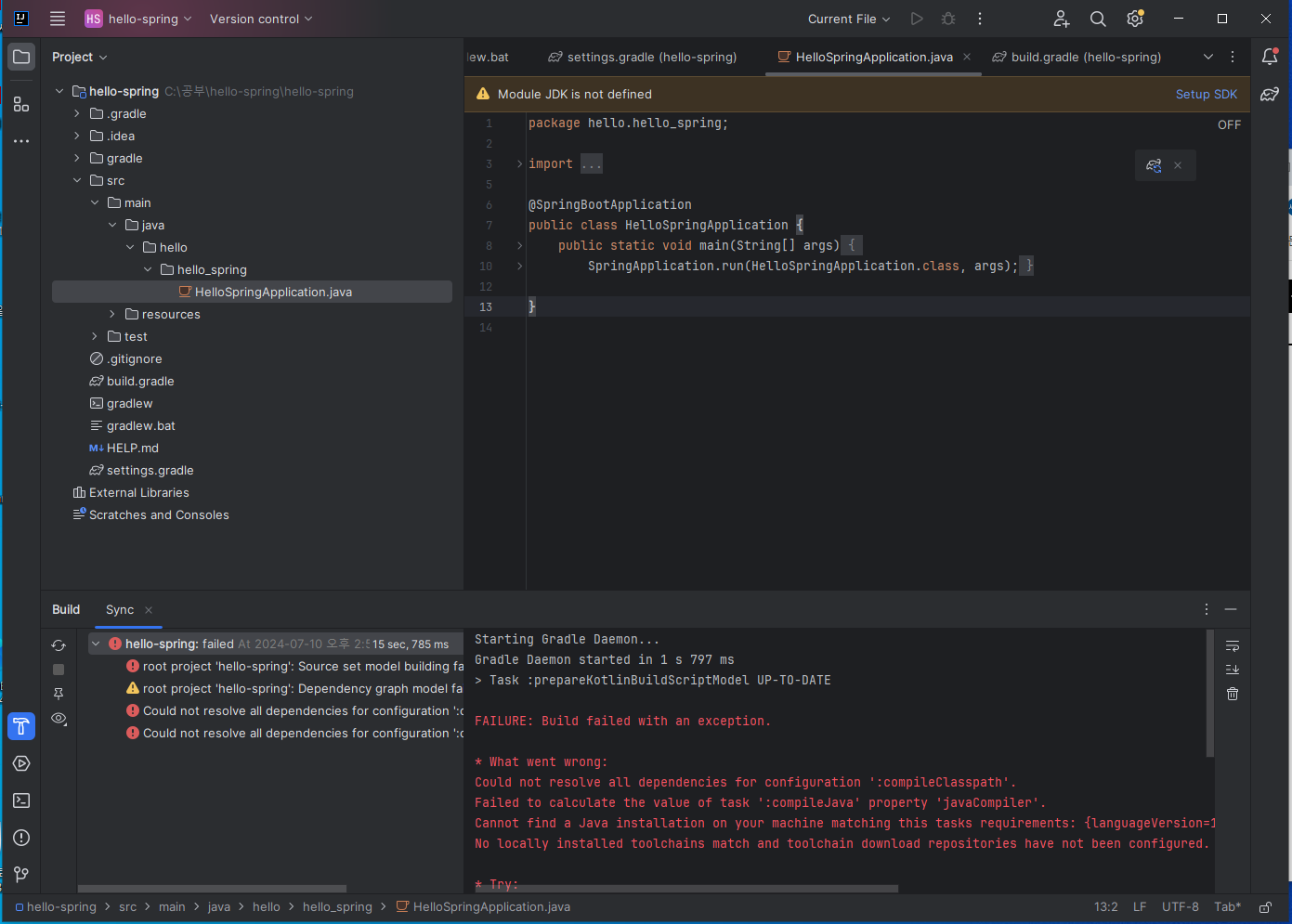Show more tool windows ellipsis
1292x924 pixels.
[x=21, y=141]
